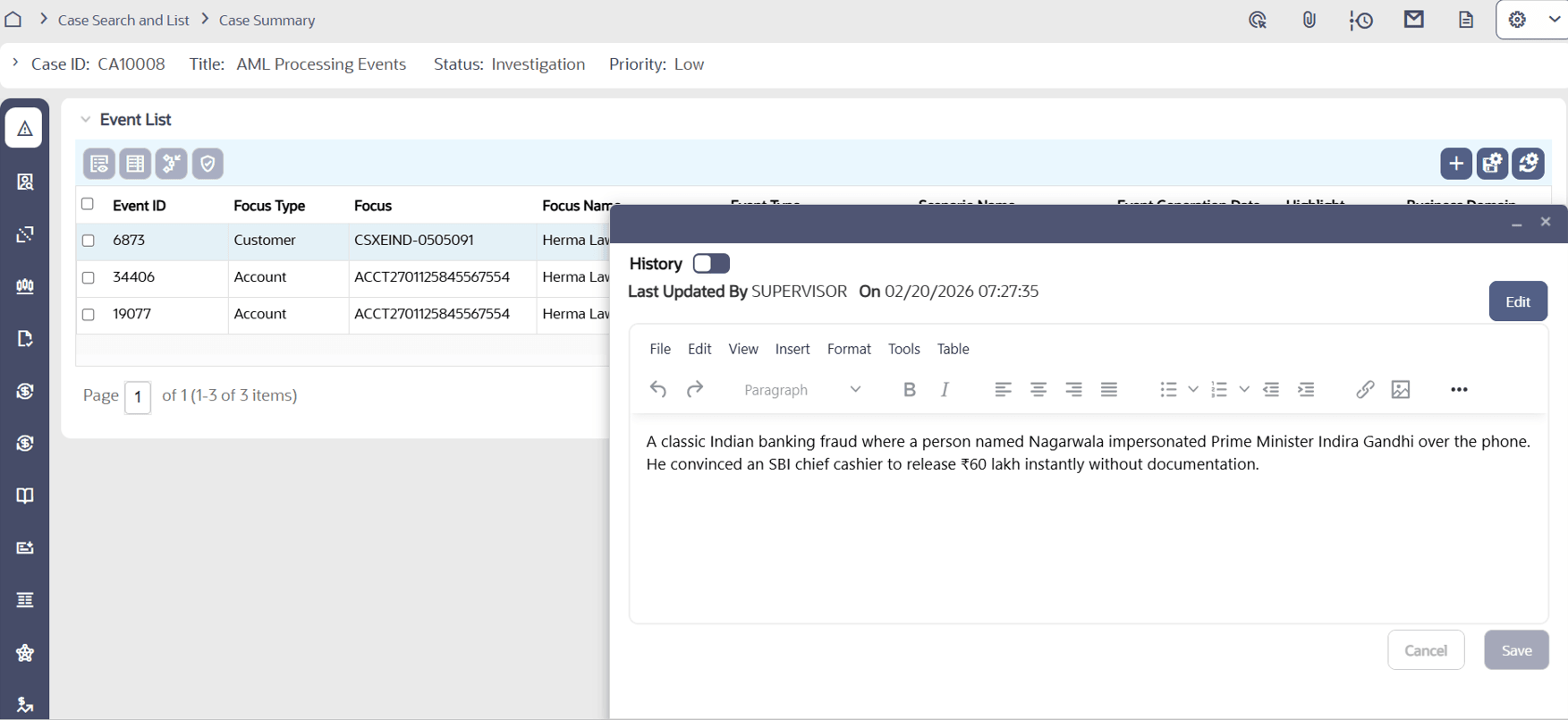Image resolution: width=1568 pixels, height=720 pixels.
Task: Redo the last edit in editor
Action: pyautogui.click(x=695, y=389)
